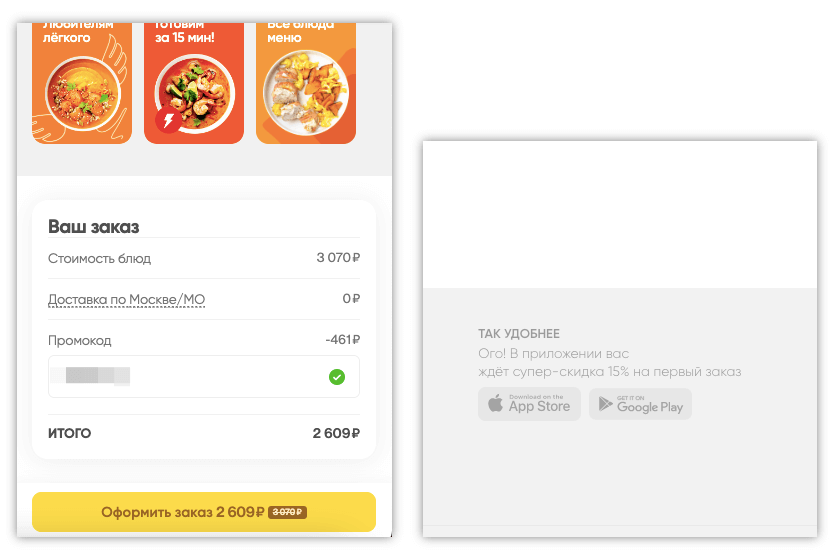Viewport: 836px width, 557px height.
Task: Click the 0₽ delivery cost value
Action: (x=350, y=299)
